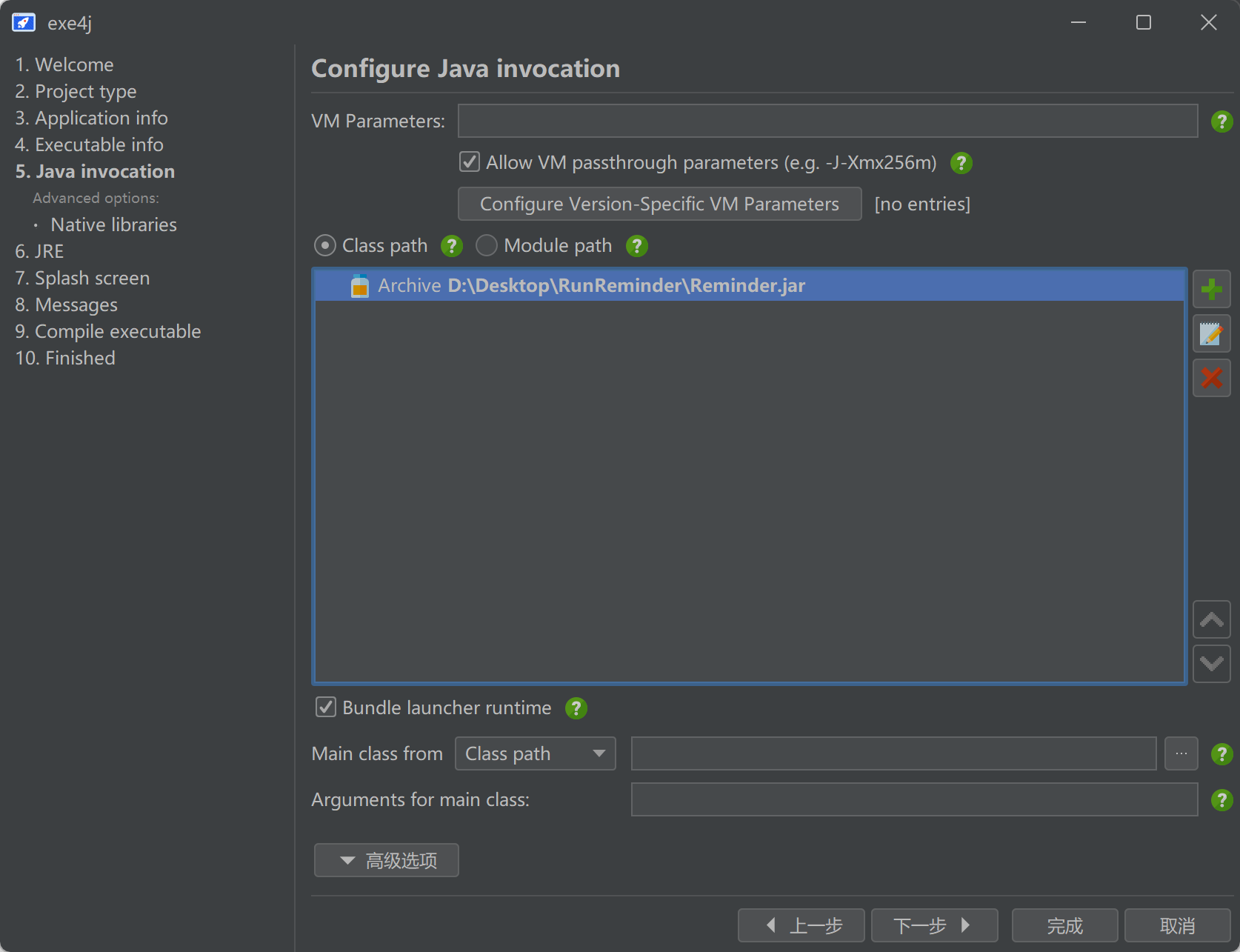Viewport: 1240px width, 952px height.
Task: Click the green plus add classpath entry icon
Action: pyautogui.click(x=1211, y=289)
